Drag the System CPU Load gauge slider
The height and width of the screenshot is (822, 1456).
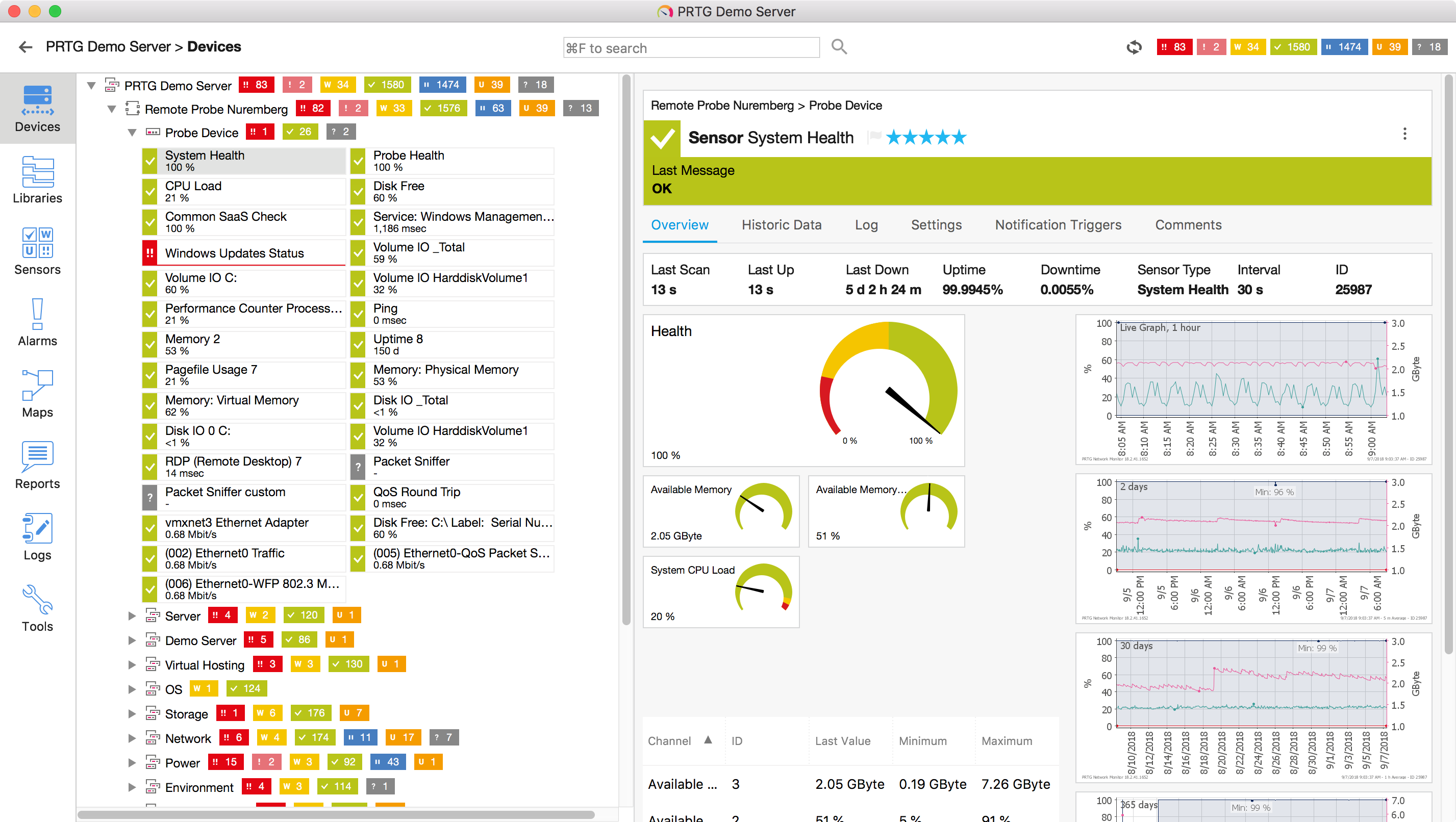click(x=763, y=590)
